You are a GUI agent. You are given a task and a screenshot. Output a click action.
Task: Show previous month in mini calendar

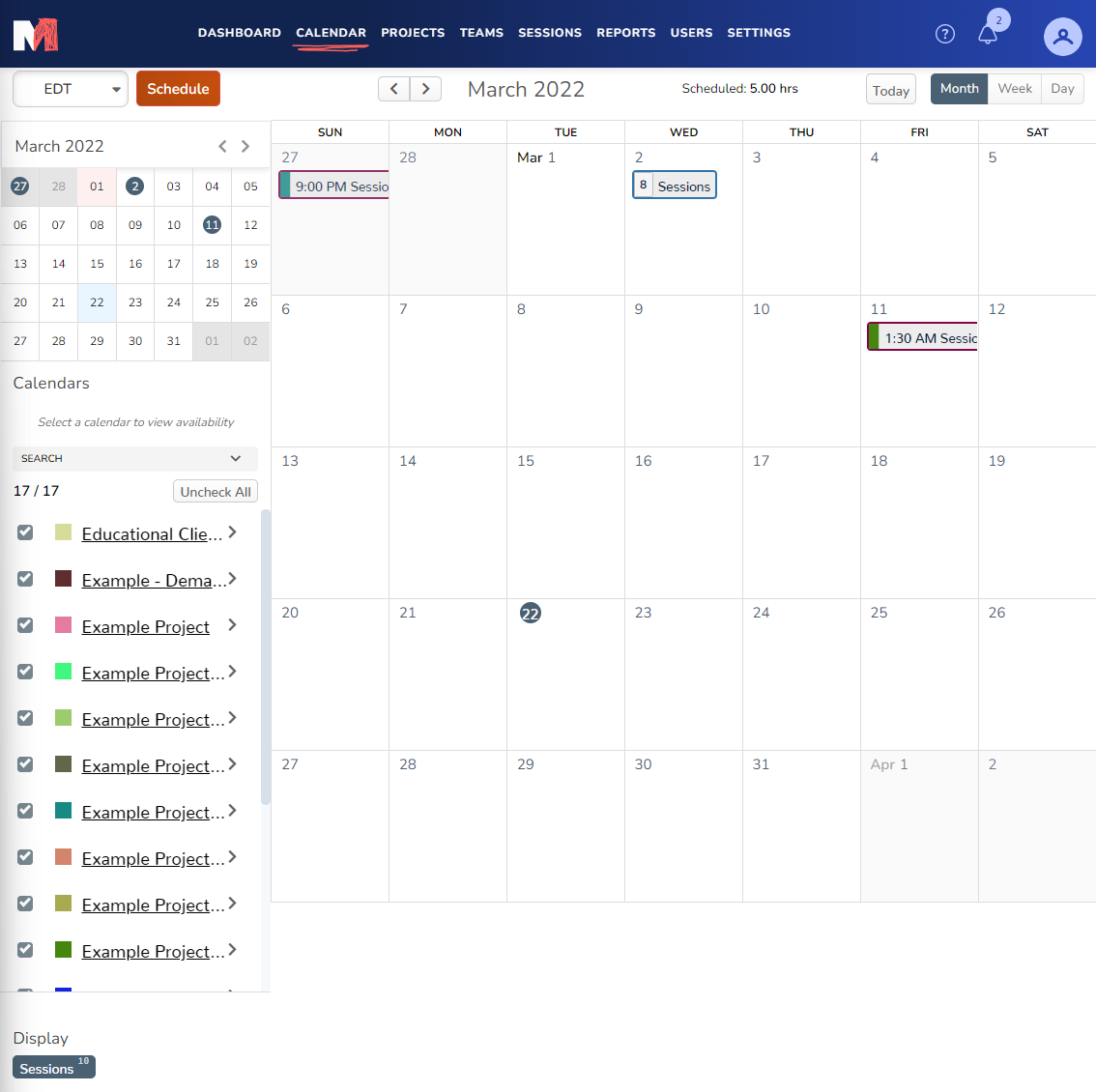[222, 146]
